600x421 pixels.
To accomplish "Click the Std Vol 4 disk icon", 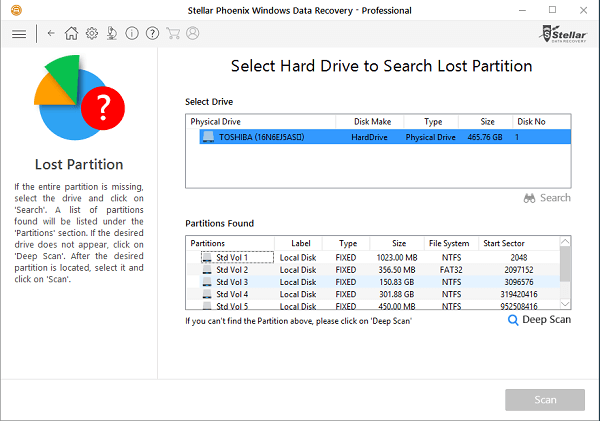I will point(207,294).
